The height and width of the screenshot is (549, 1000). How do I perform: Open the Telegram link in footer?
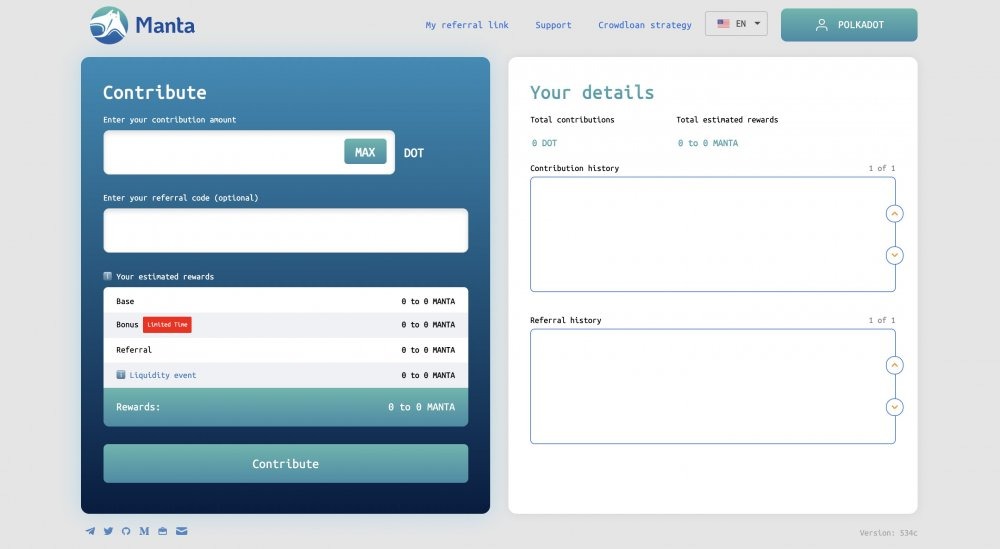[91, 531]
